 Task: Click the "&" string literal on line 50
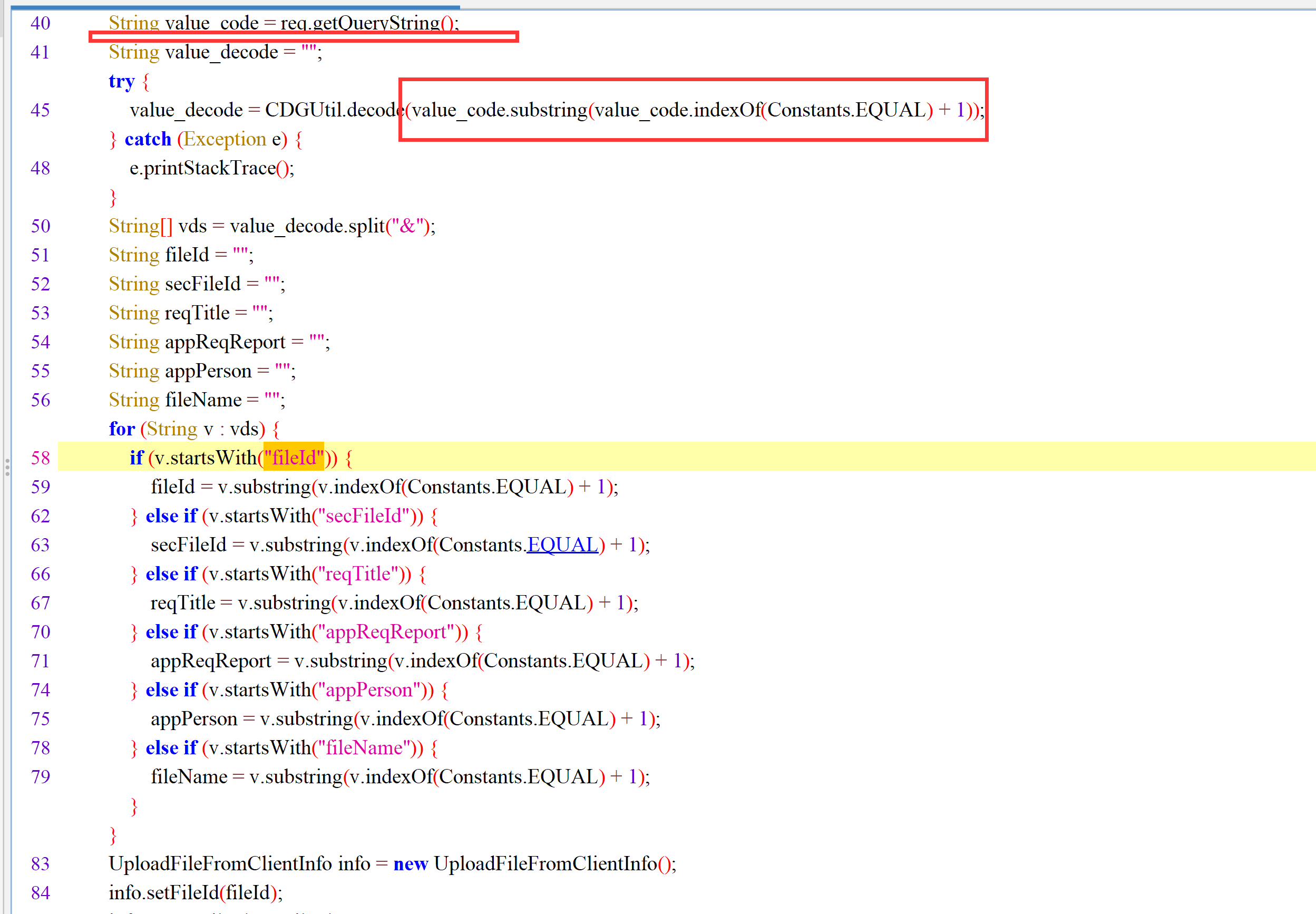[x=407, y=226]
